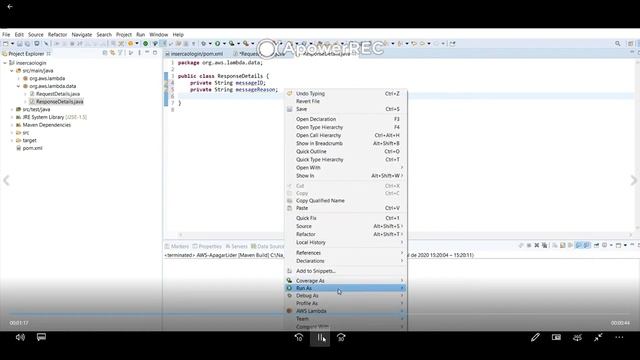The width and height of the screenshot is (640, 360).
Task: Open the File menu
Action: click(6, 35)
